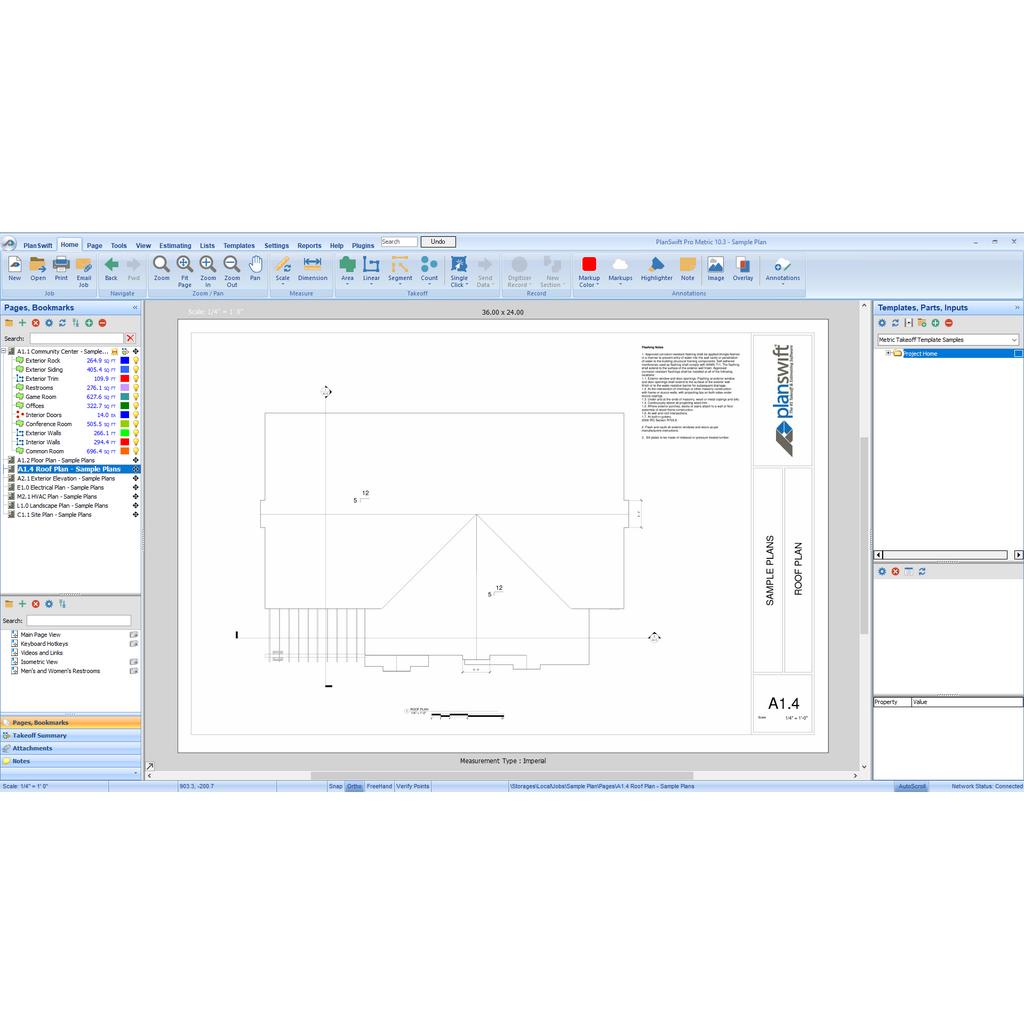
Task: Open the Dimension measure tool
Action: point(312,268)
